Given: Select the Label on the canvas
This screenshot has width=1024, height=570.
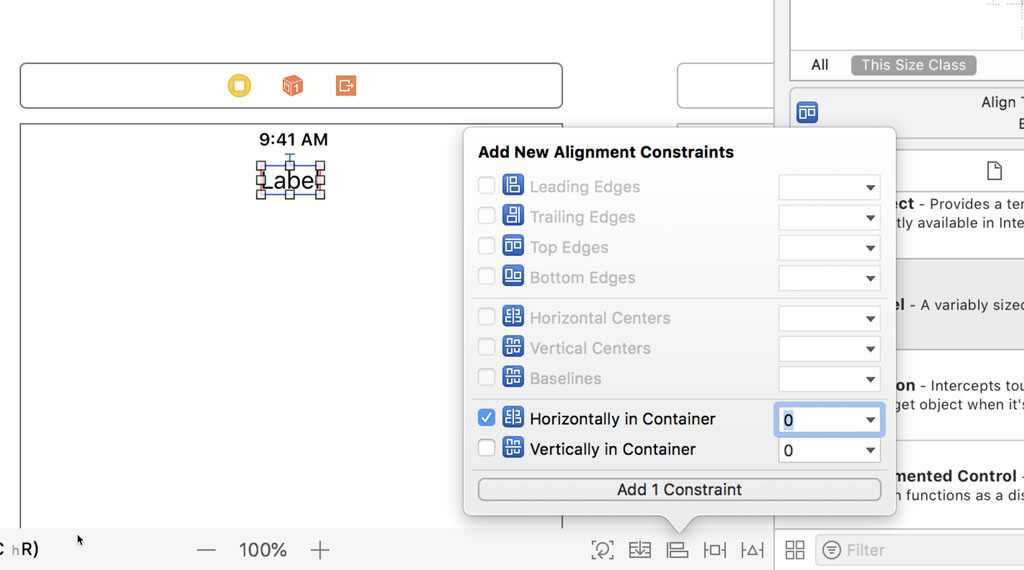Looking at the screenshot, I should pyautogui.click(x=289, y=181).
